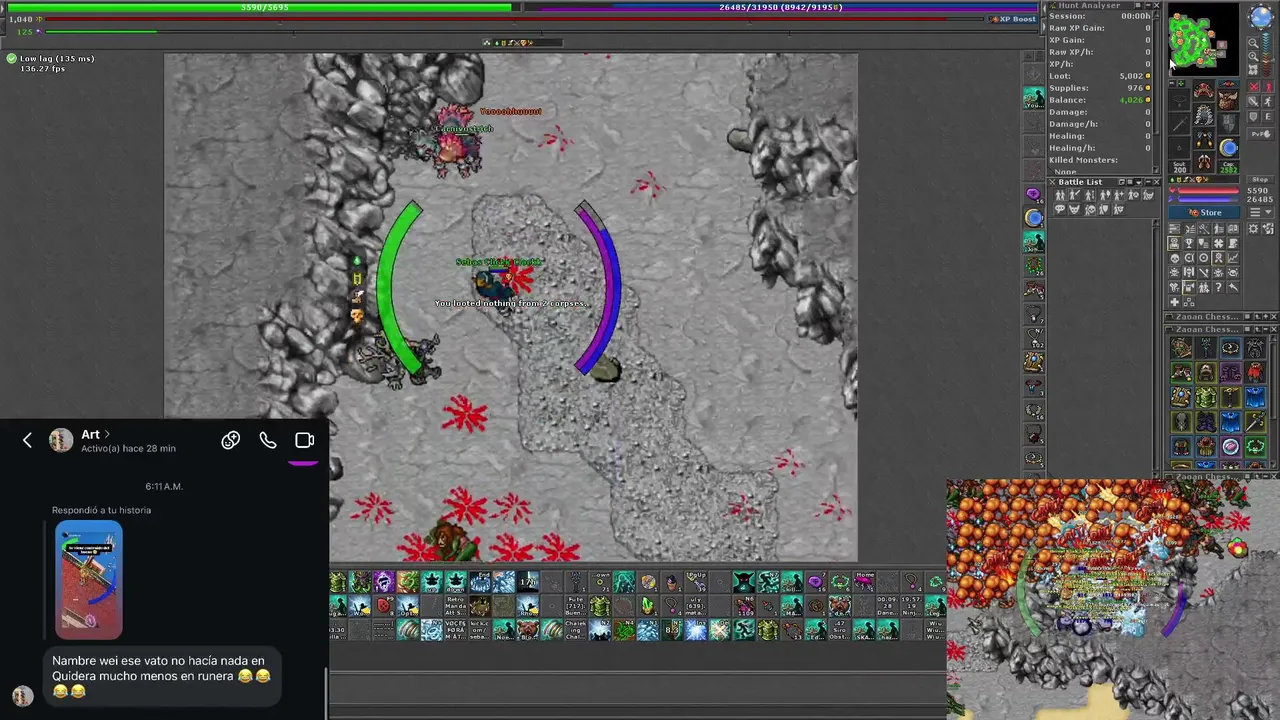Viewport: 1280px width, 720px height.
Task: Click the 'Chaleking Chal' action bar slot
Action: 576,630
